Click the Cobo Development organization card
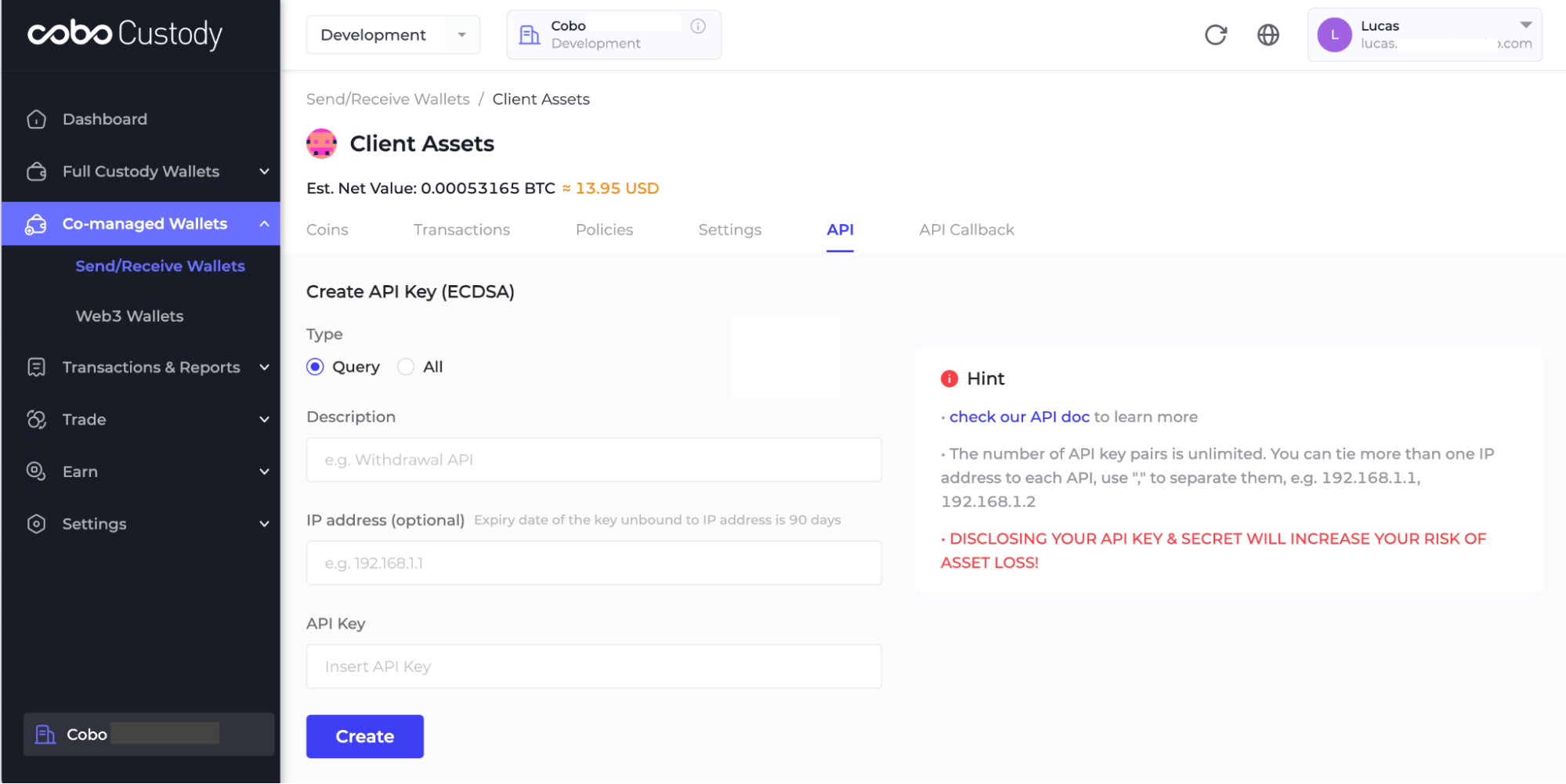Viewport: 1566px width, 784px height. tap(614, 35)
